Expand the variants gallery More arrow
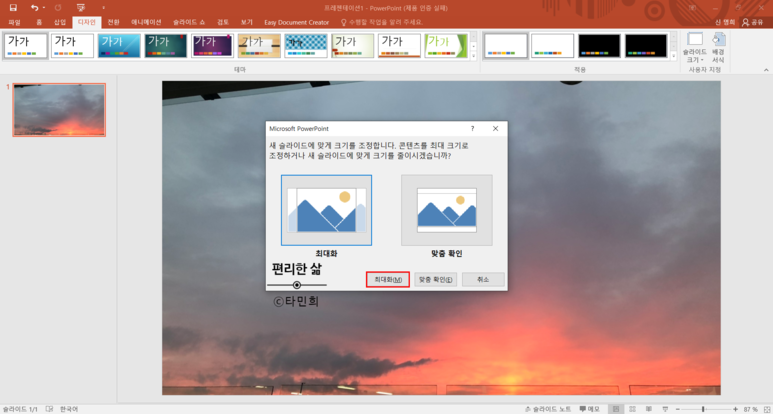This screenshot has height=414, width=773. click(674, 56)
